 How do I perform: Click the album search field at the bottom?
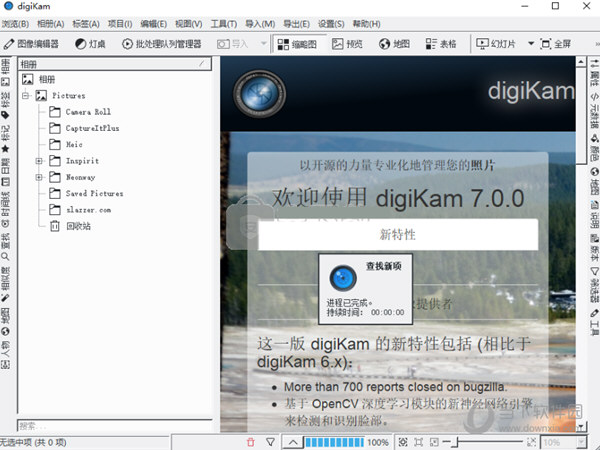coord(114,426)
